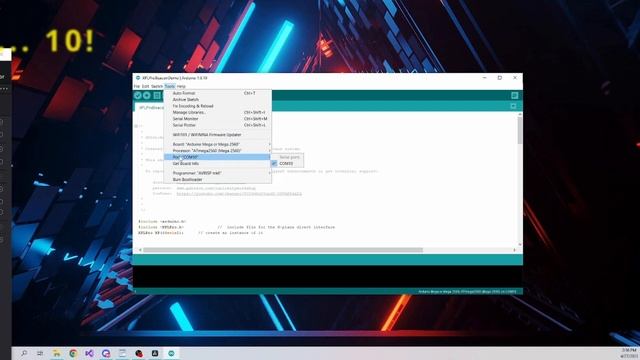This screenshot has height=360, width=640.
Task: Expand the Port COM59 submenu
Action: [217, 157]
